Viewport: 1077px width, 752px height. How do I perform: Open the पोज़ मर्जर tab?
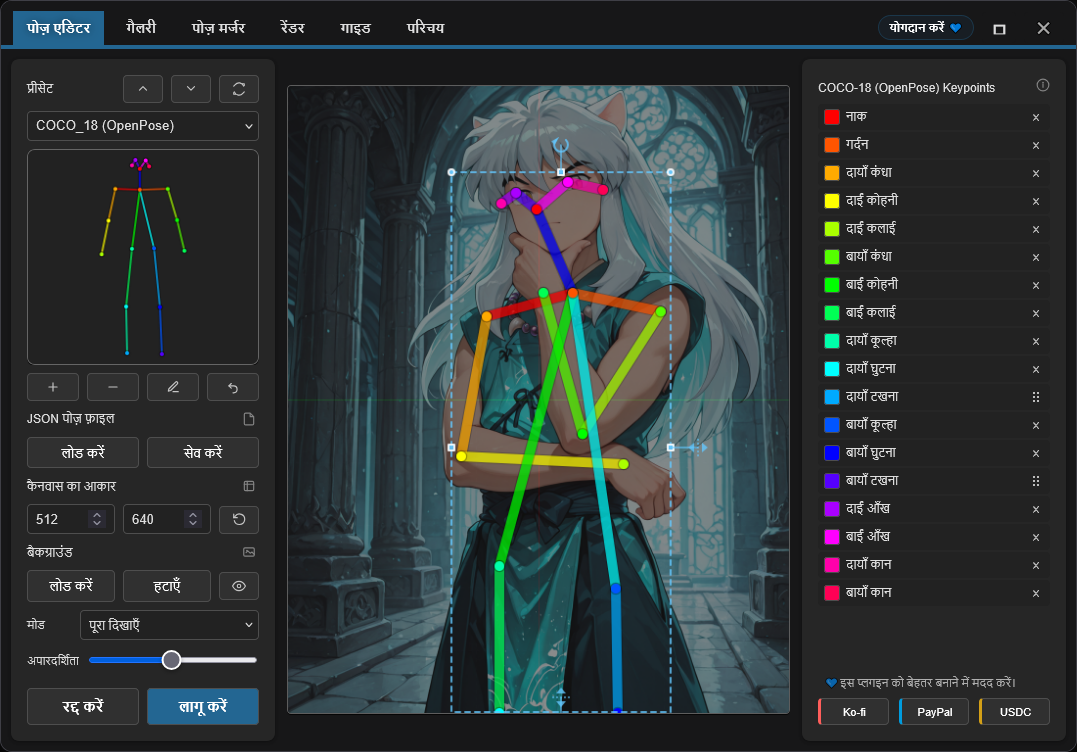(x=218, y=28)
